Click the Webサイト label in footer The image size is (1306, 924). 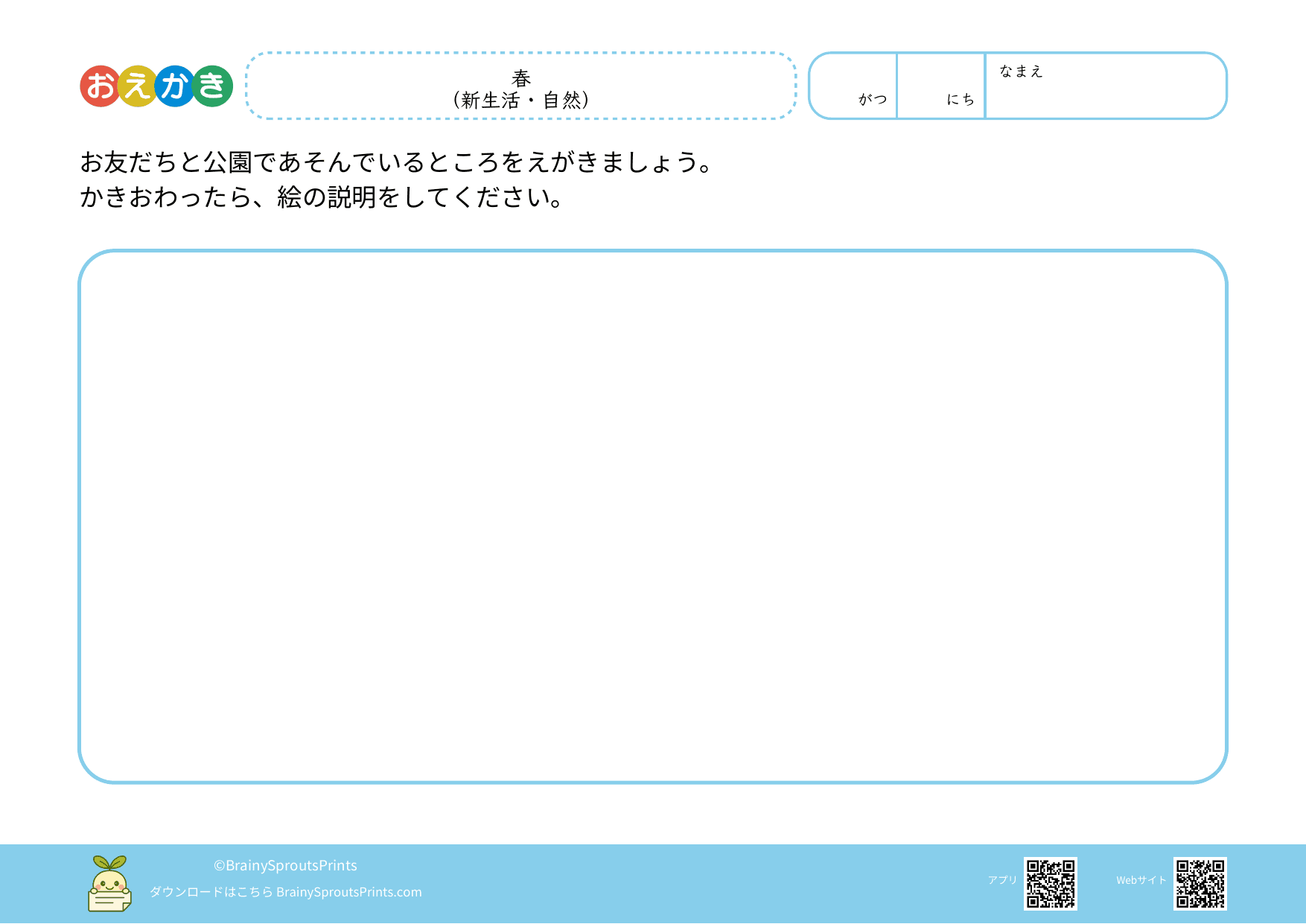coord(1141,880)
